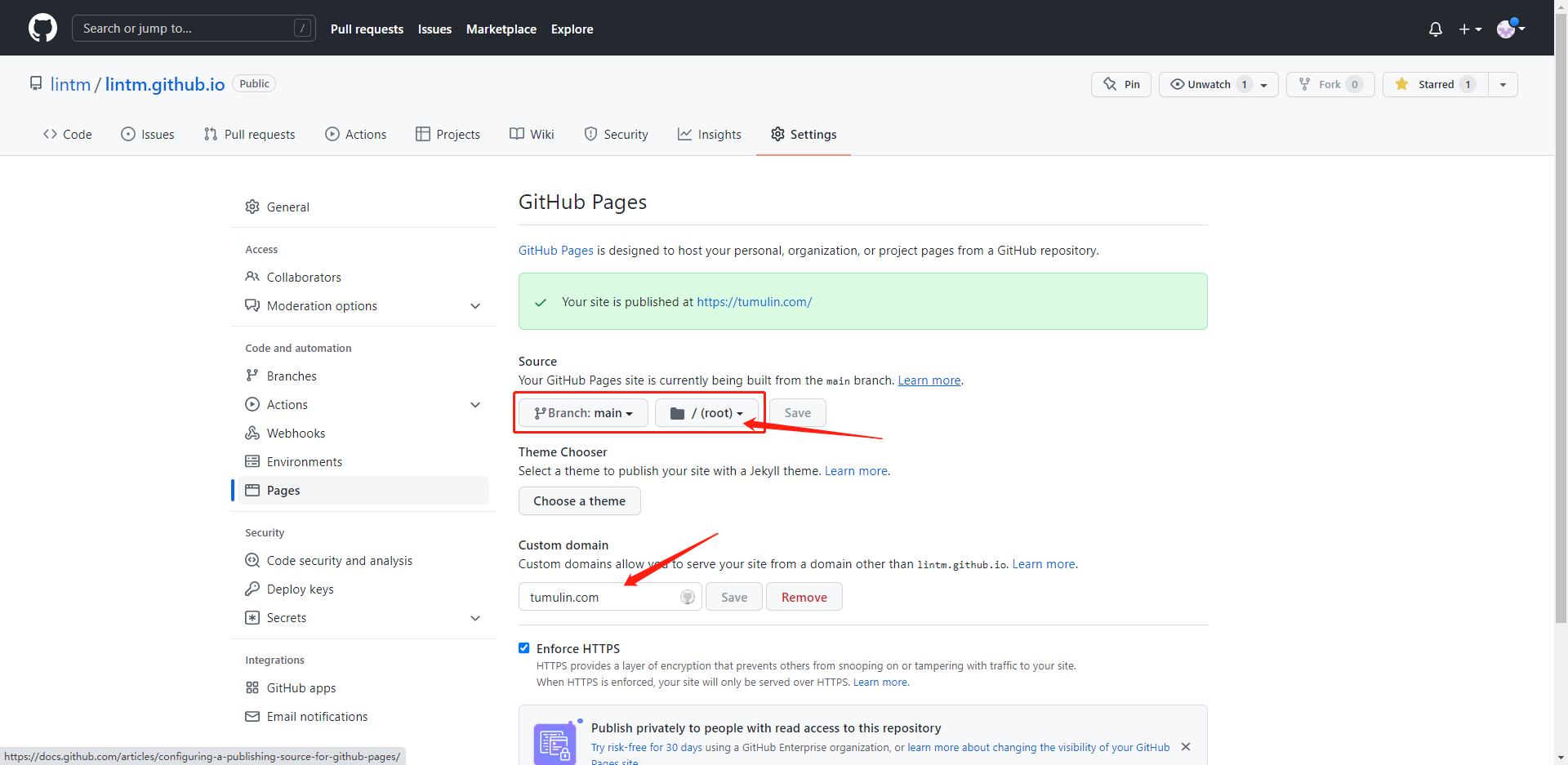The width and height of the screenshot is (1568, 765).
Task: Click the Code security magnifier icon
Action: point(252,560)
